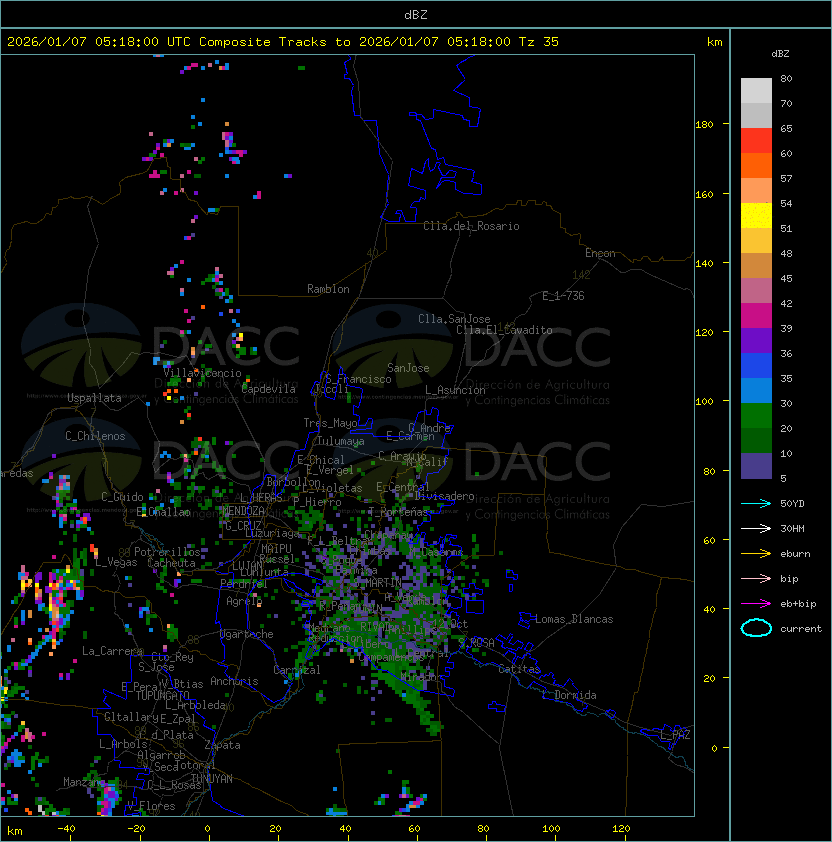The image size is (832, 842).
Task: Click the 'Lomas_Blancas' map label
Action: (x=574, y=619)
